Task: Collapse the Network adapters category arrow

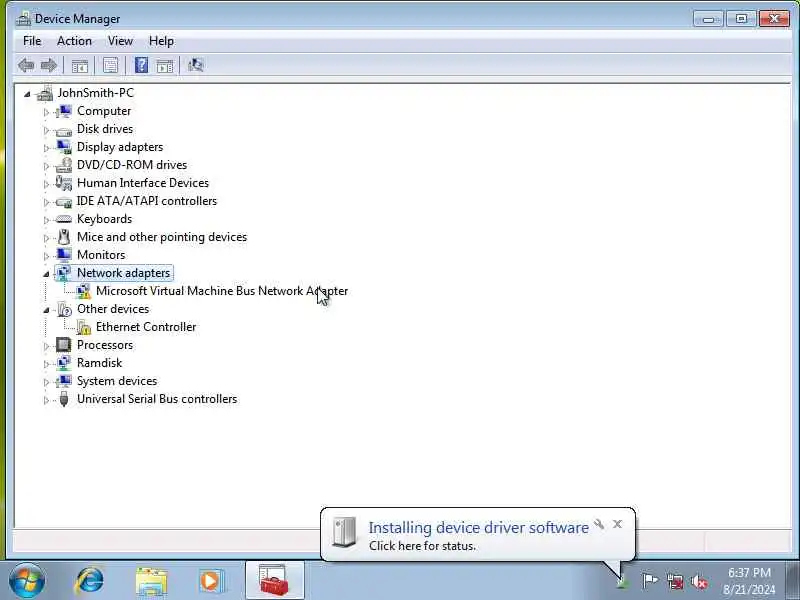Action: (46, 274)
